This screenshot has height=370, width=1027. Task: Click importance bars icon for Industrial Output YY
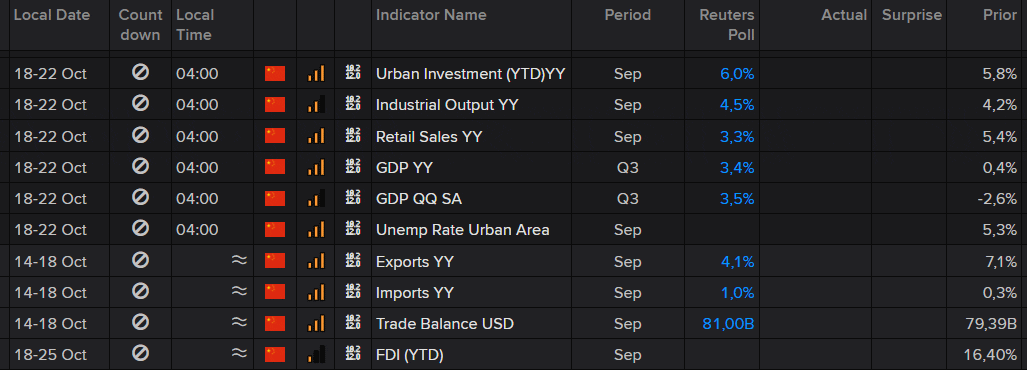point(316,105)
